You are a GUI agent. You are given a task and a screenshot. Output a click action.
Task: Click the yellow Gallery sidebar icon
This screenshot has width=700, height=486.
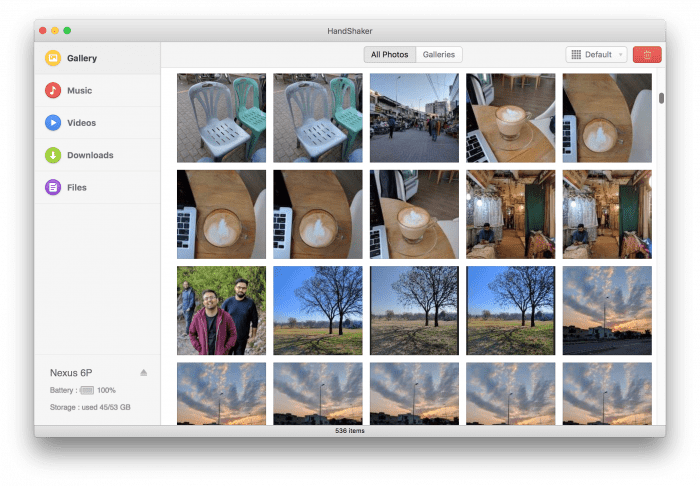[52, 59]
